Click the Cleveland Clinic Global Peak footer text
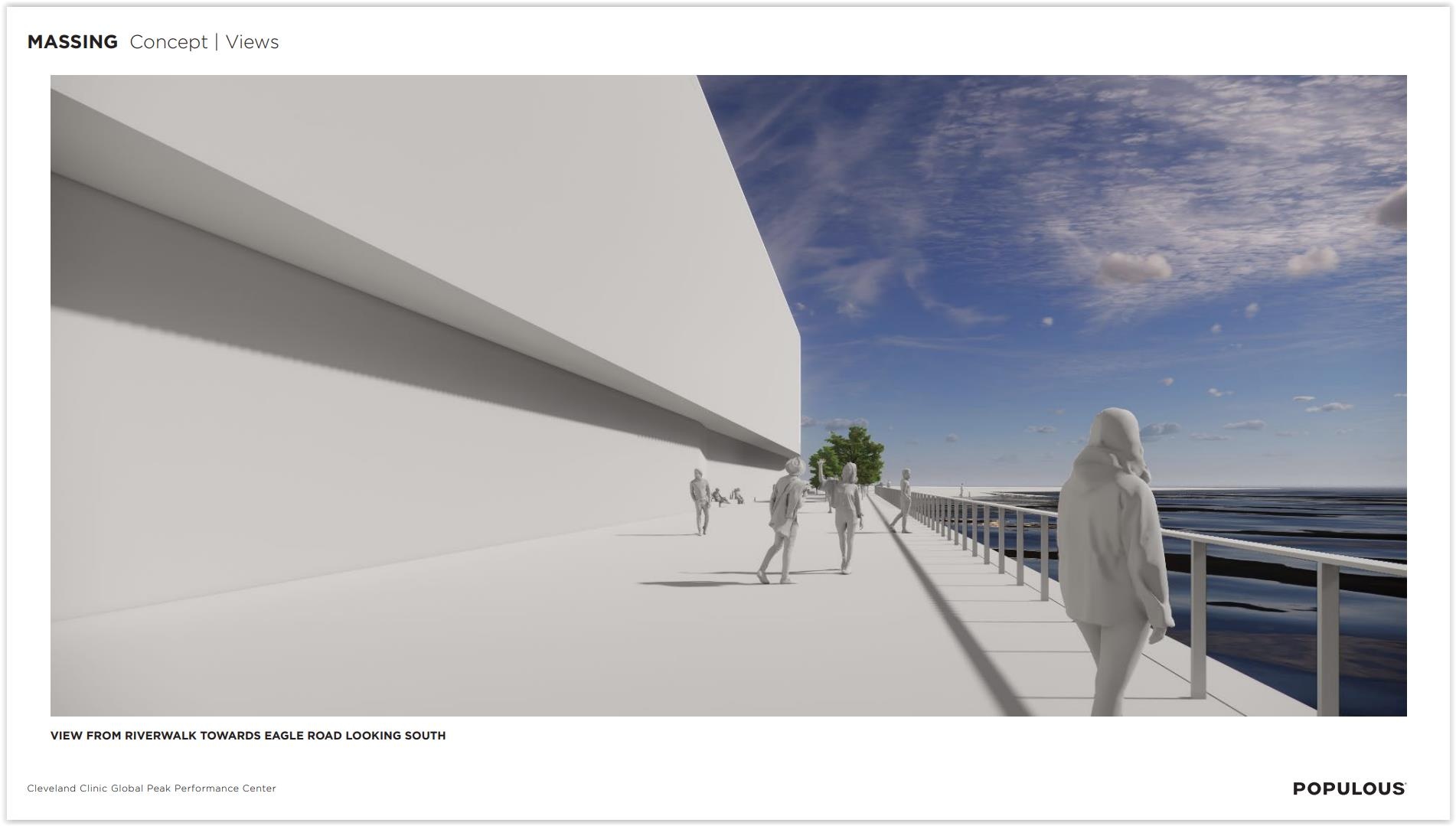1456x826 pixels. click(152, 788)
